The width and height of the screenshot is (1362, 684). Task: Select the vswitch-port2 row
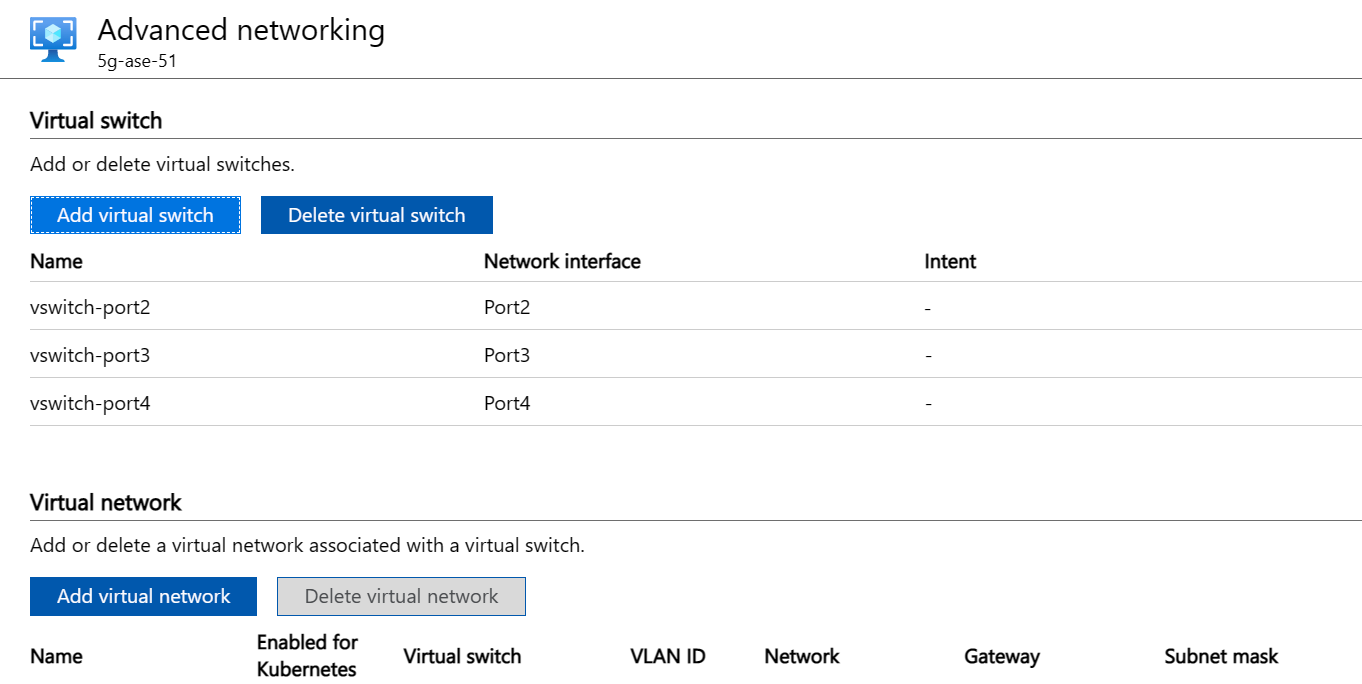coord(91,307)
